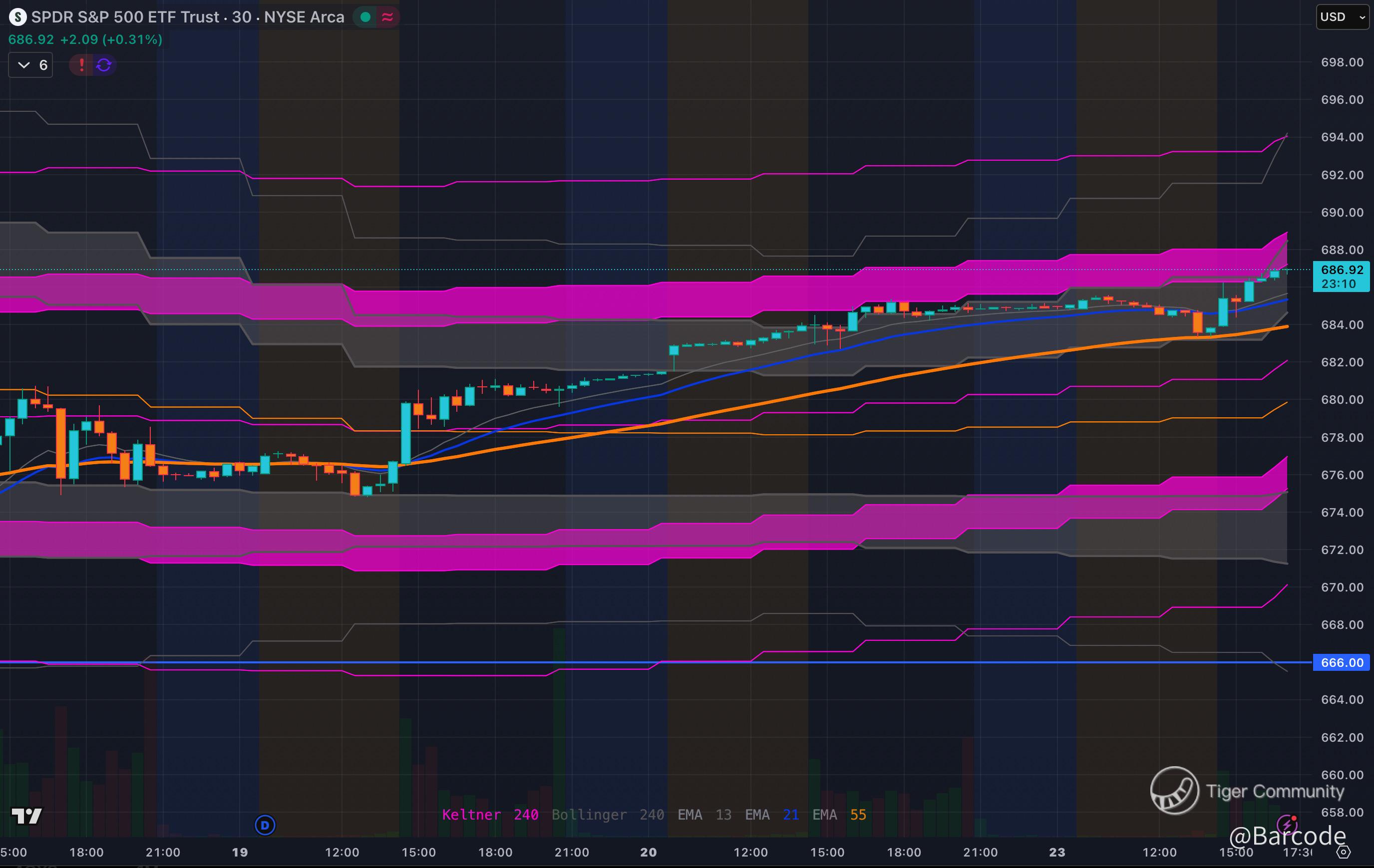Click the date 20 on time axis
This screenshot has width=1374, height=868.
click(x=648, y=852)
